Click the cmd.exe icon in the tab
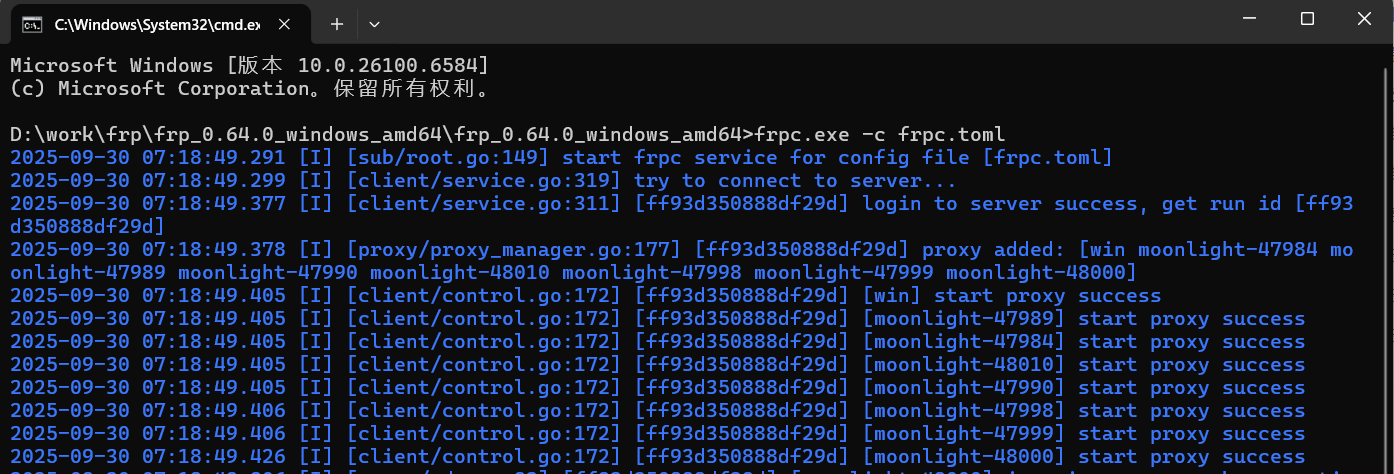This screenshot has width=1394, height=474. [x=32, y=23]
